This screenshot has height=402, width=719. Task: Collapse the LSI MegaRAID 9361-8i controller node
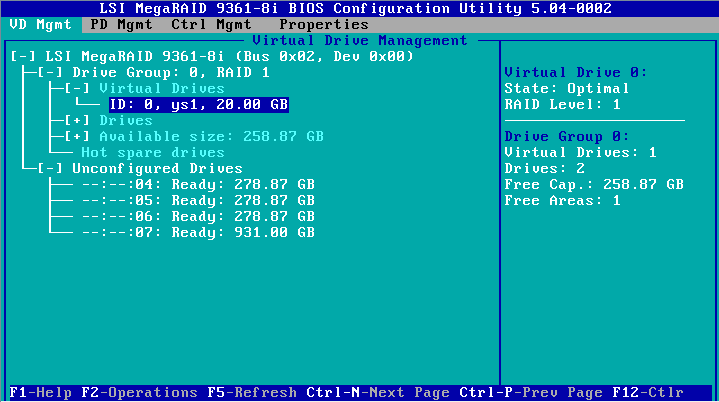coord(23,56)
